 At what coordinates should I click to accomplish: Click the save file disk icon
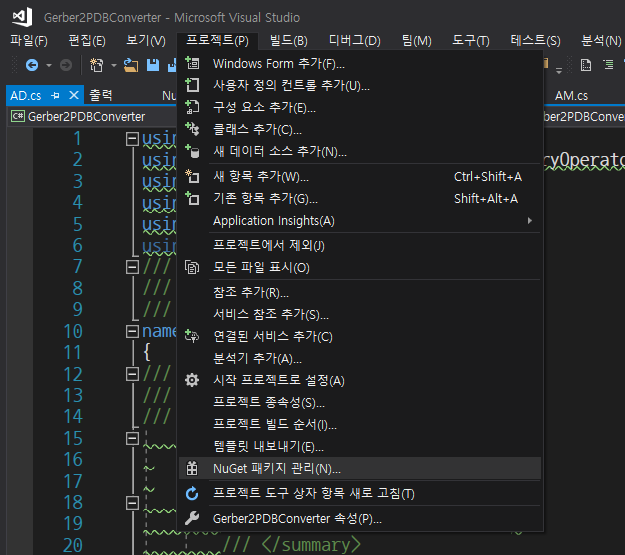[153, 65]
